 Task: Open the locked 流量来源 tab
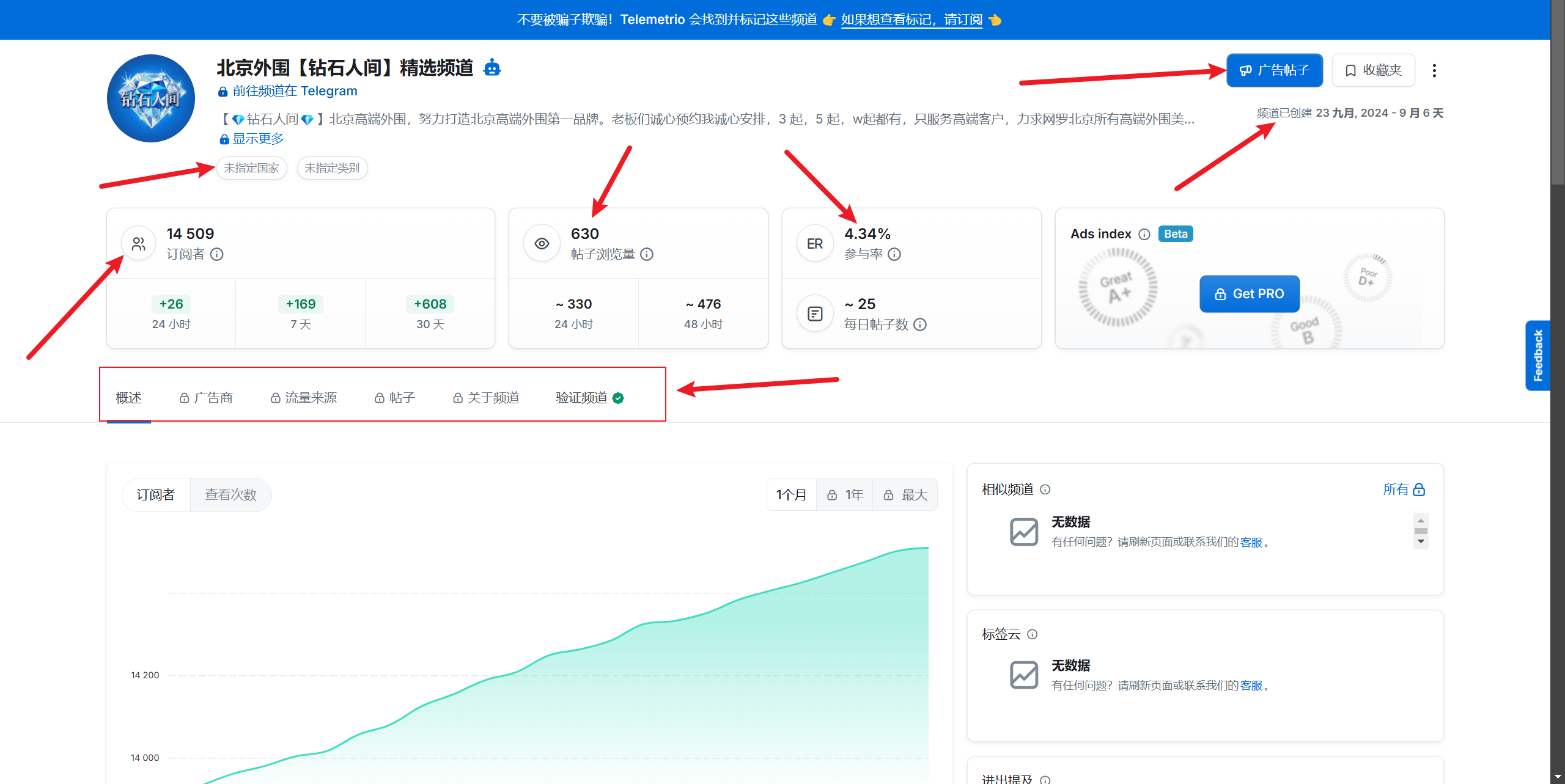tap(304, 398)
